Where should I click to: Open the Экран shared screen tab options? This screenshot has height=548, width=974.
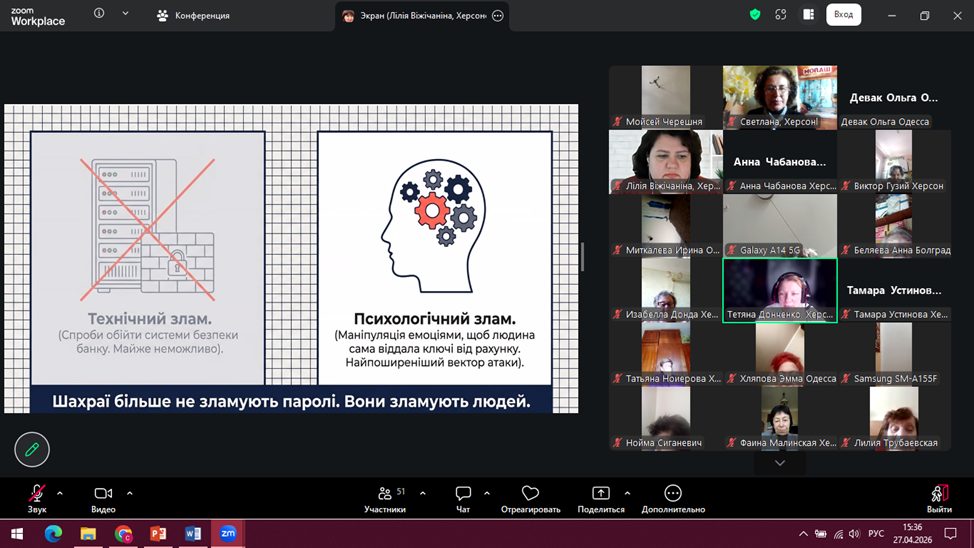(x=498, y=16)
